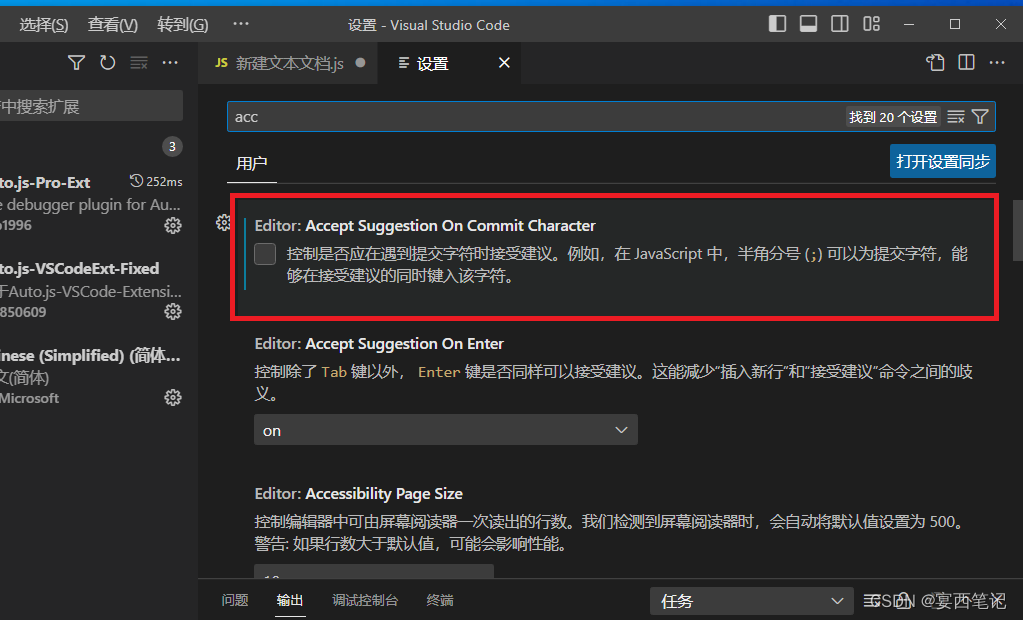
Task: Filter settings with the funnel icon
Action: (x=980, y=117)
